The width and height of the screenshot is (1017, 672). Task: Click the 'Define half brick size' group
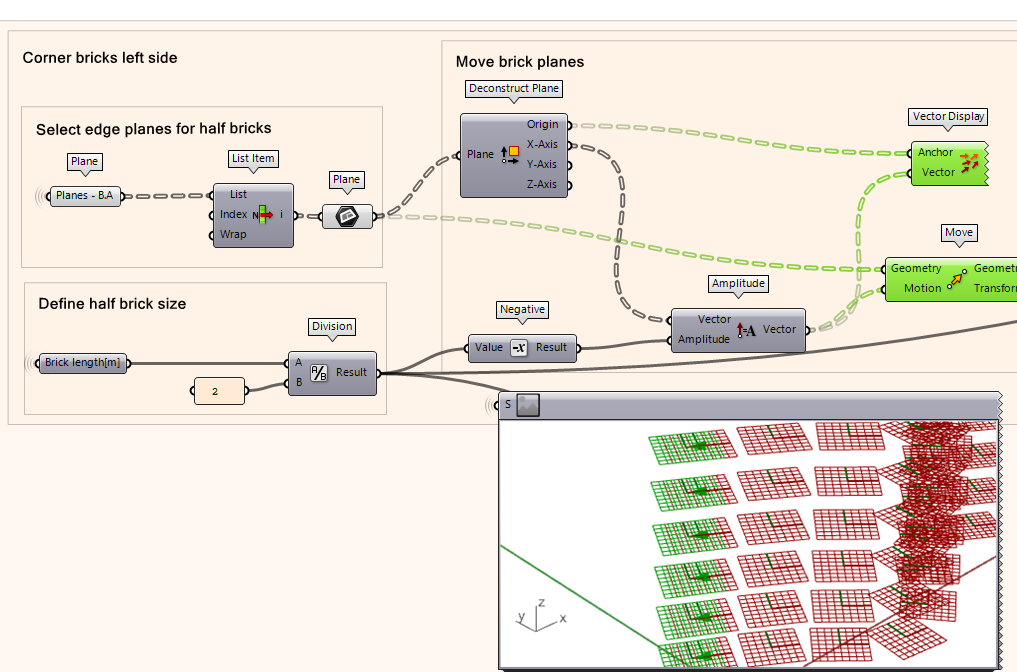pyautogui.click(x=112, y=304)
